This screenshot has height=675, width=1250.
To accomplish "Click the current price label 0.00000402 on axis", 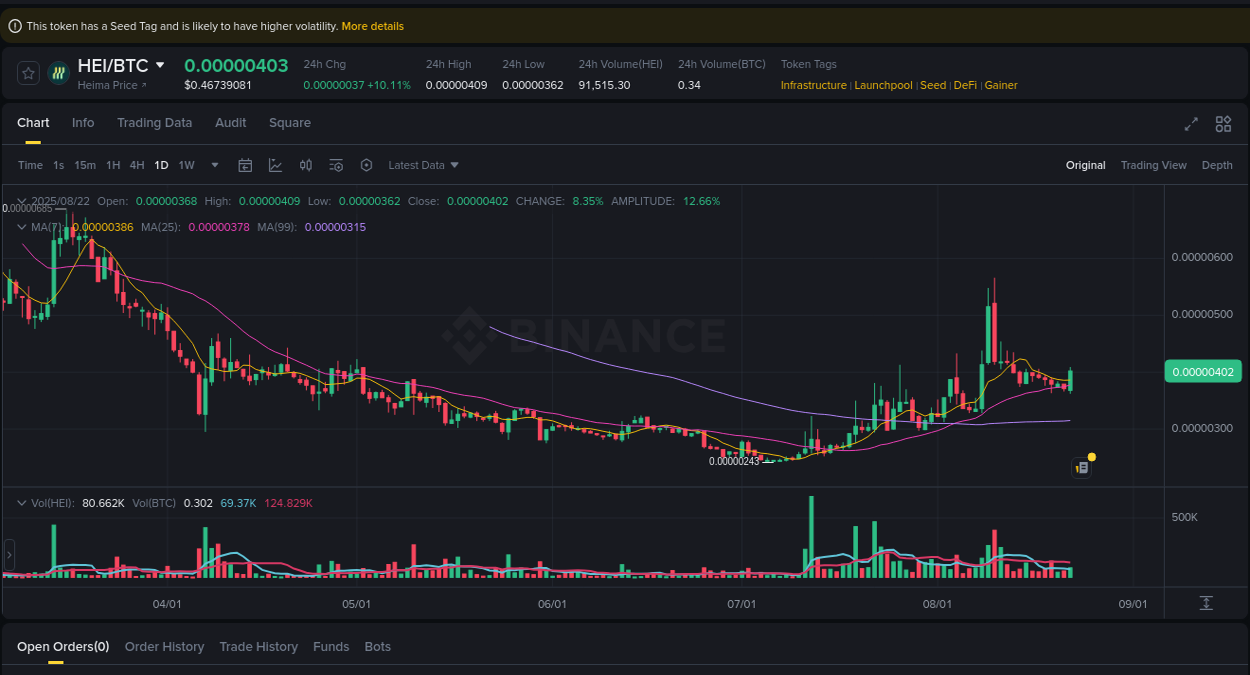I will [1203, 372].
